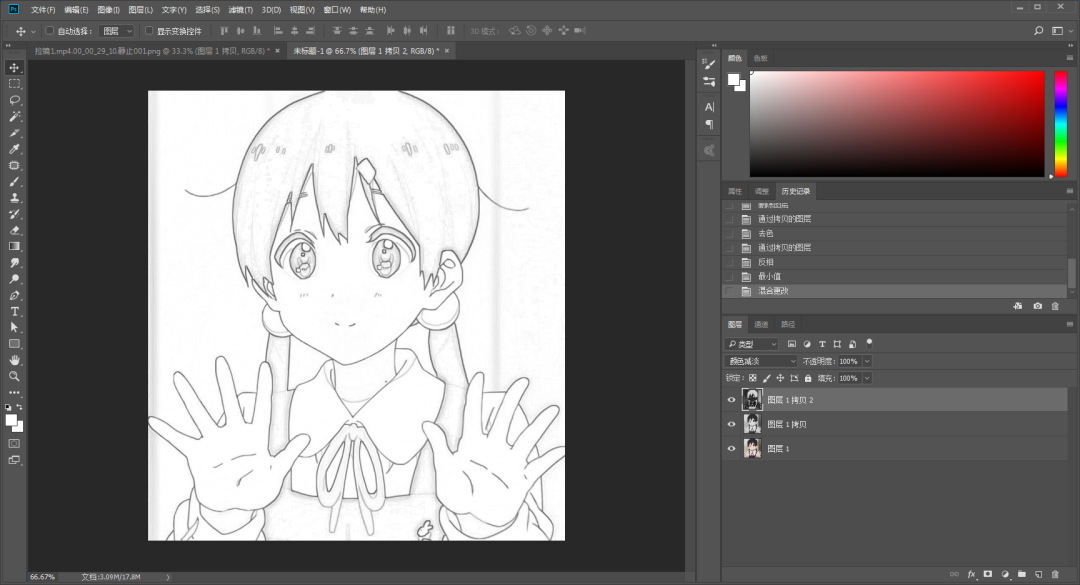Screen dimensions: 1080x585
Task: Open the search magnifier in options bar
Action: (x=1039, y=31)
